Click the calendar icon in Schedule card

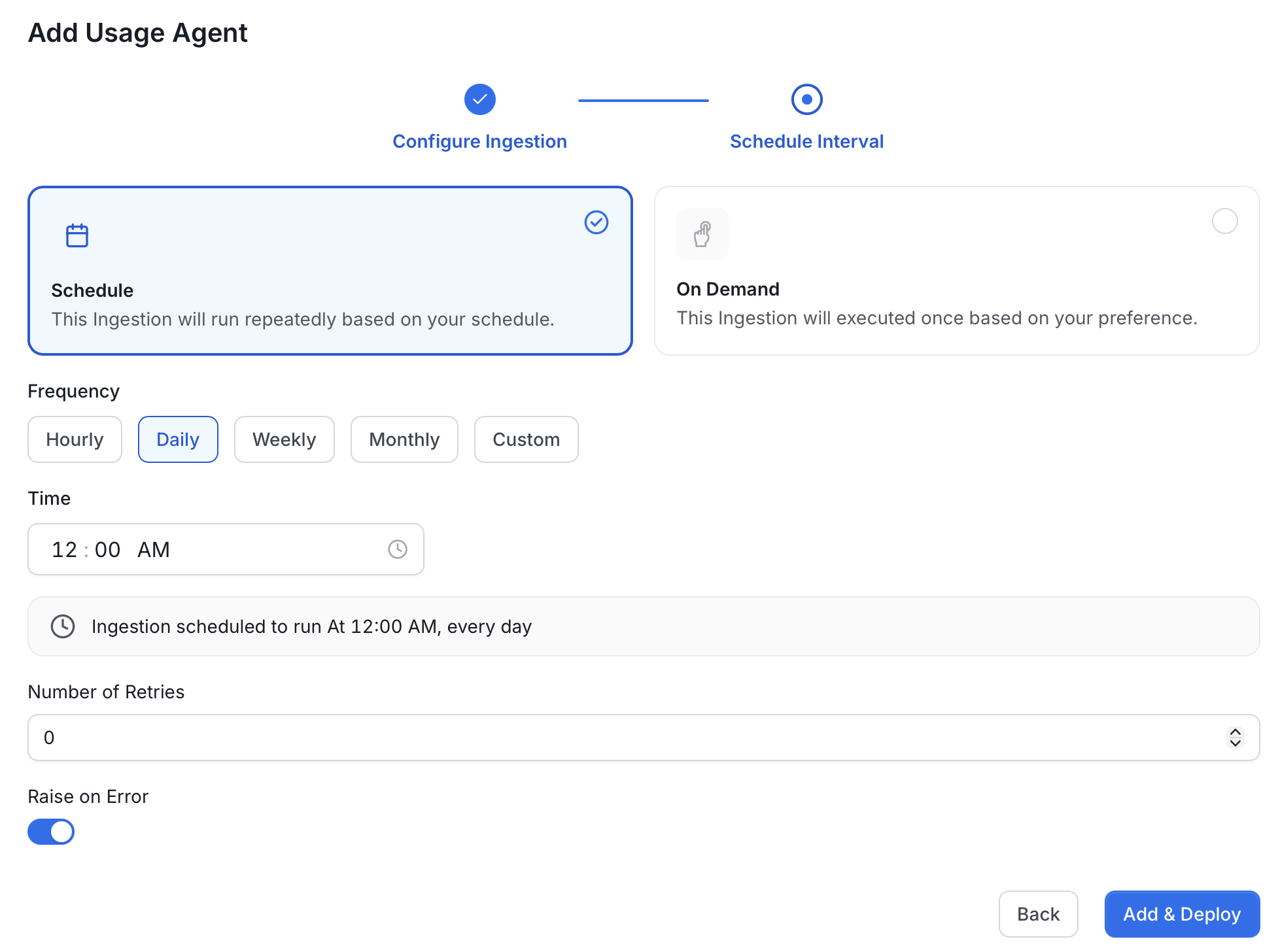click(77, 235)
